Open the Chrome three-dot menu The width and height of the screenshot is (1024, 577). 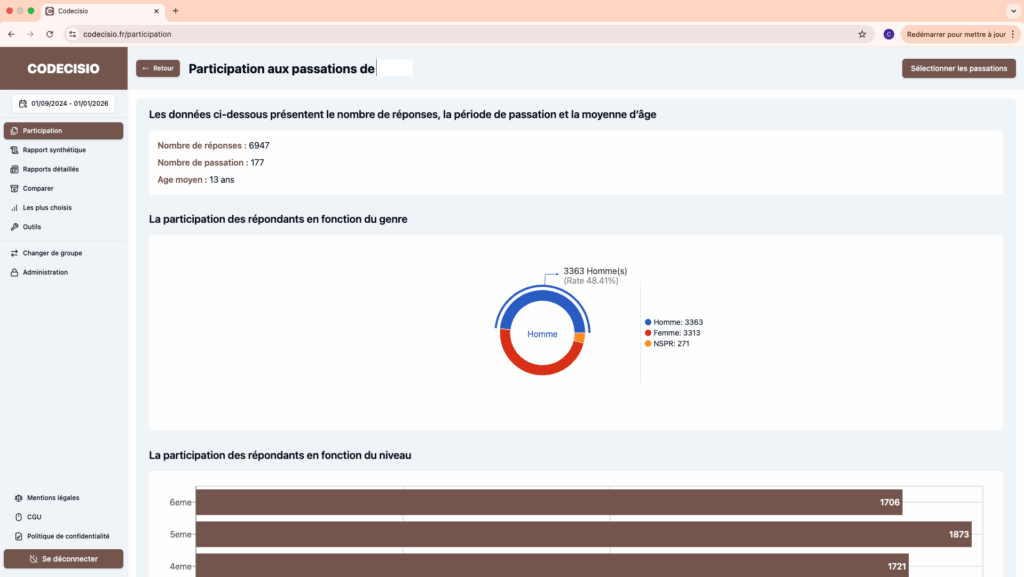click(x=1013, y=34)
